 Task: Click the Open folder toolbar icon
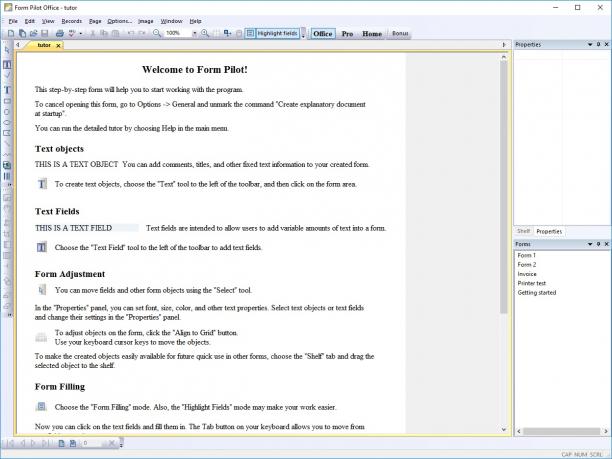click(33, 34)
